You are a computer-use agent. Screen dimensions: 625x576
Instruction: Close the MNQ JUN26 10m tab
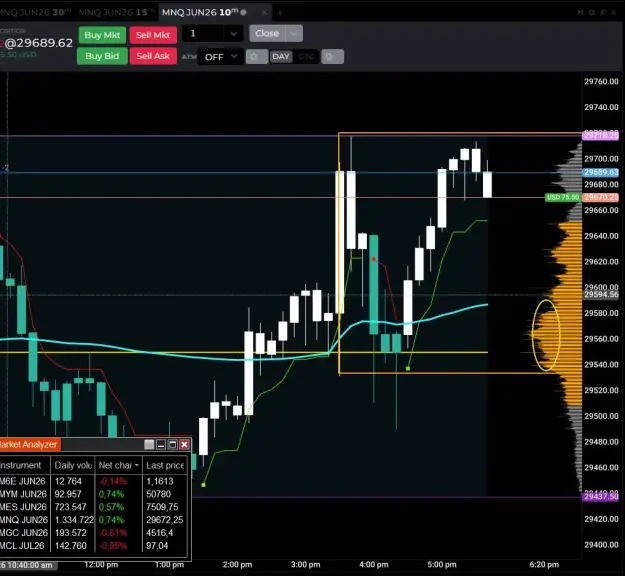coord(264,13)
